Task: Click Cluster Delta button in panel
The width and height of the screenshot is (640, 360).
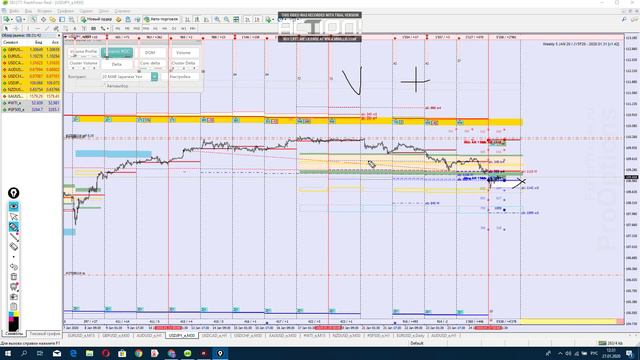Action: (183, 64)
